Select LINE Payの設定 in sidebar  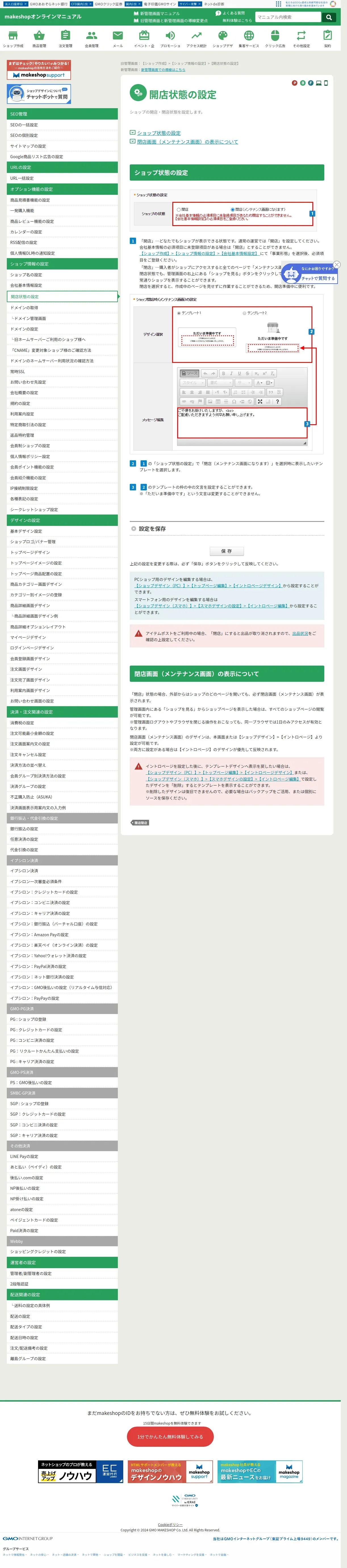(62, 1157)
